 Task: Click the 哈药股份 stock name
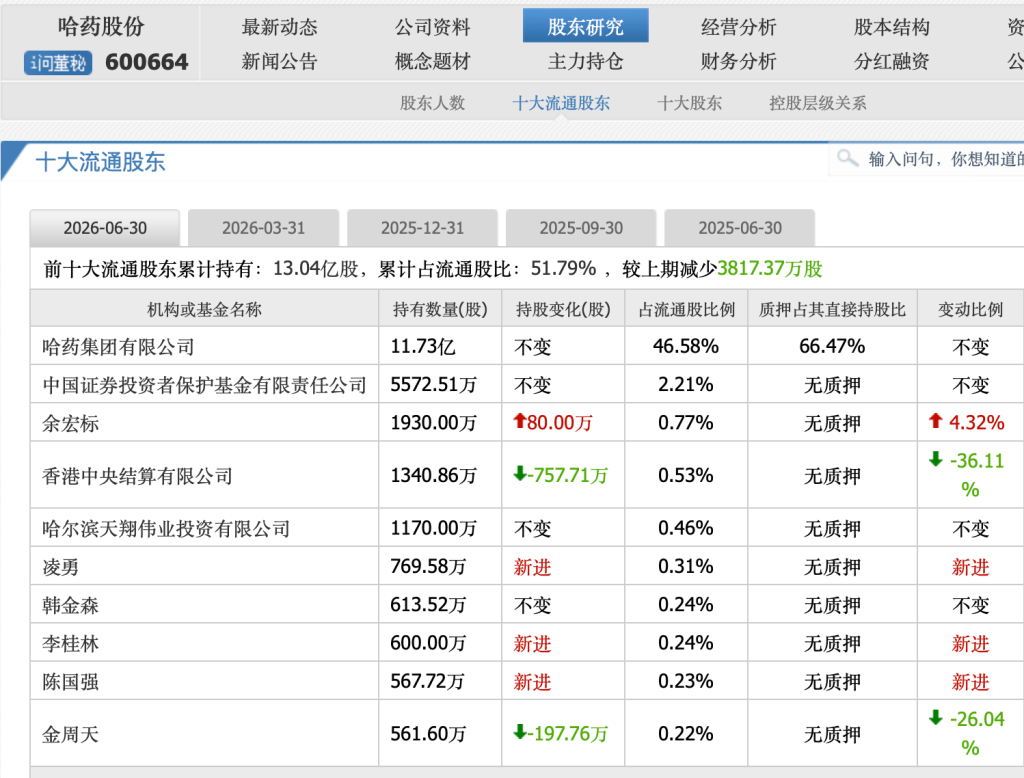(x=101, y=26)
